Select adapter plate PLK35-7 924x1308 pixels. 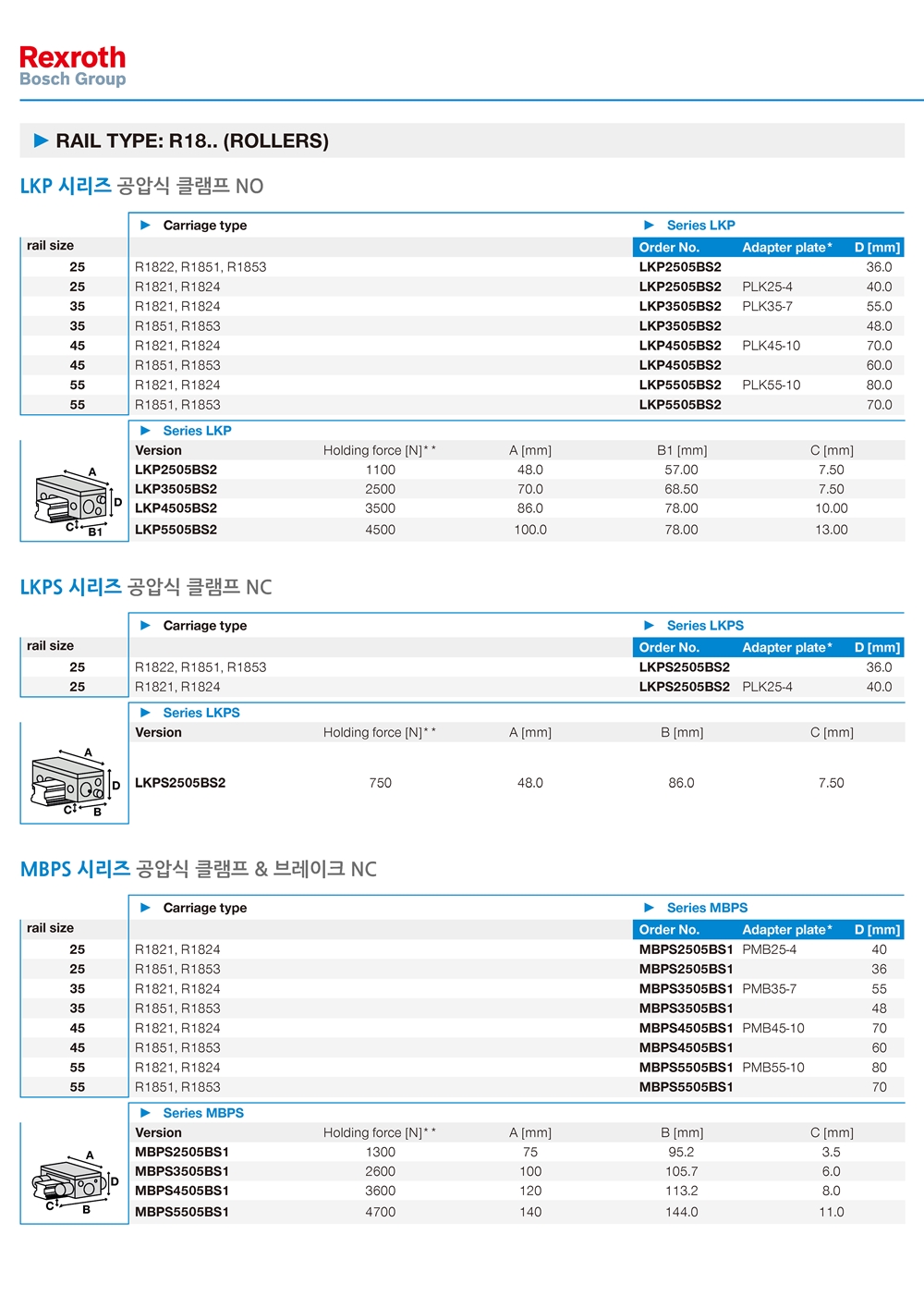point(767,306)
